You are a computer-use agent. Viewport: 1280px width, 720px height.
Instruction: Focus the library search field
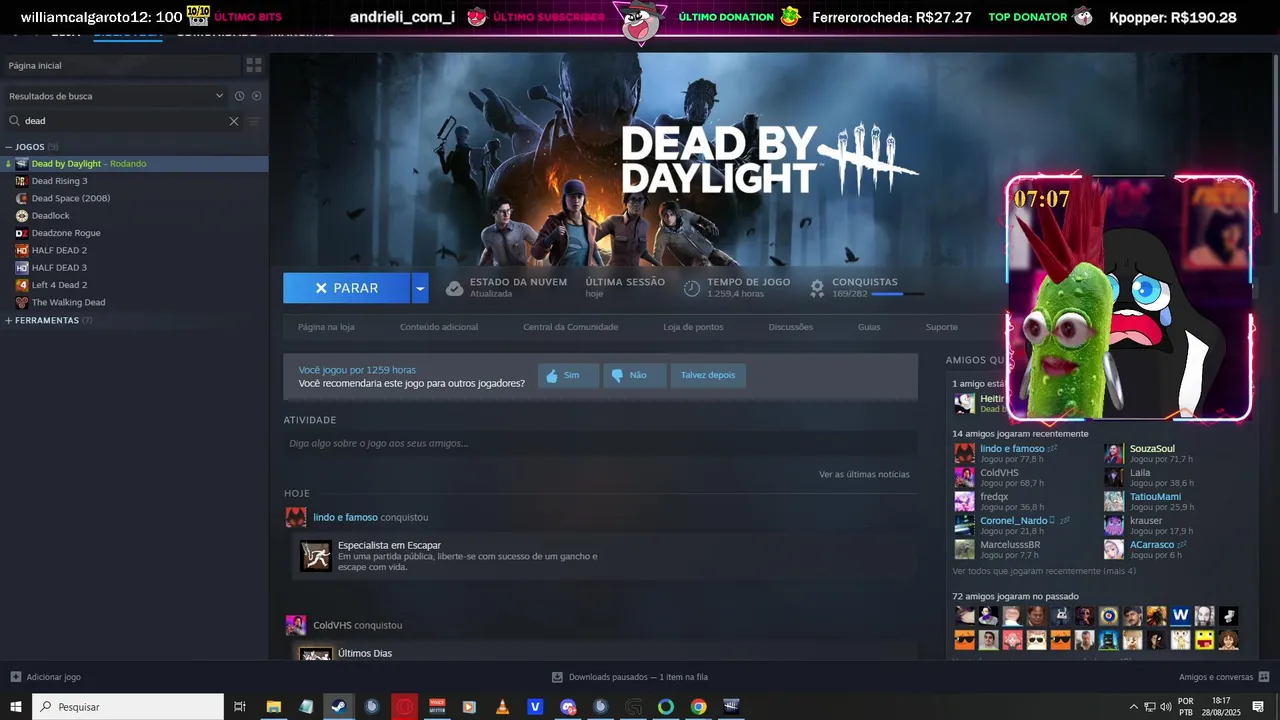[x=125, y=121]
